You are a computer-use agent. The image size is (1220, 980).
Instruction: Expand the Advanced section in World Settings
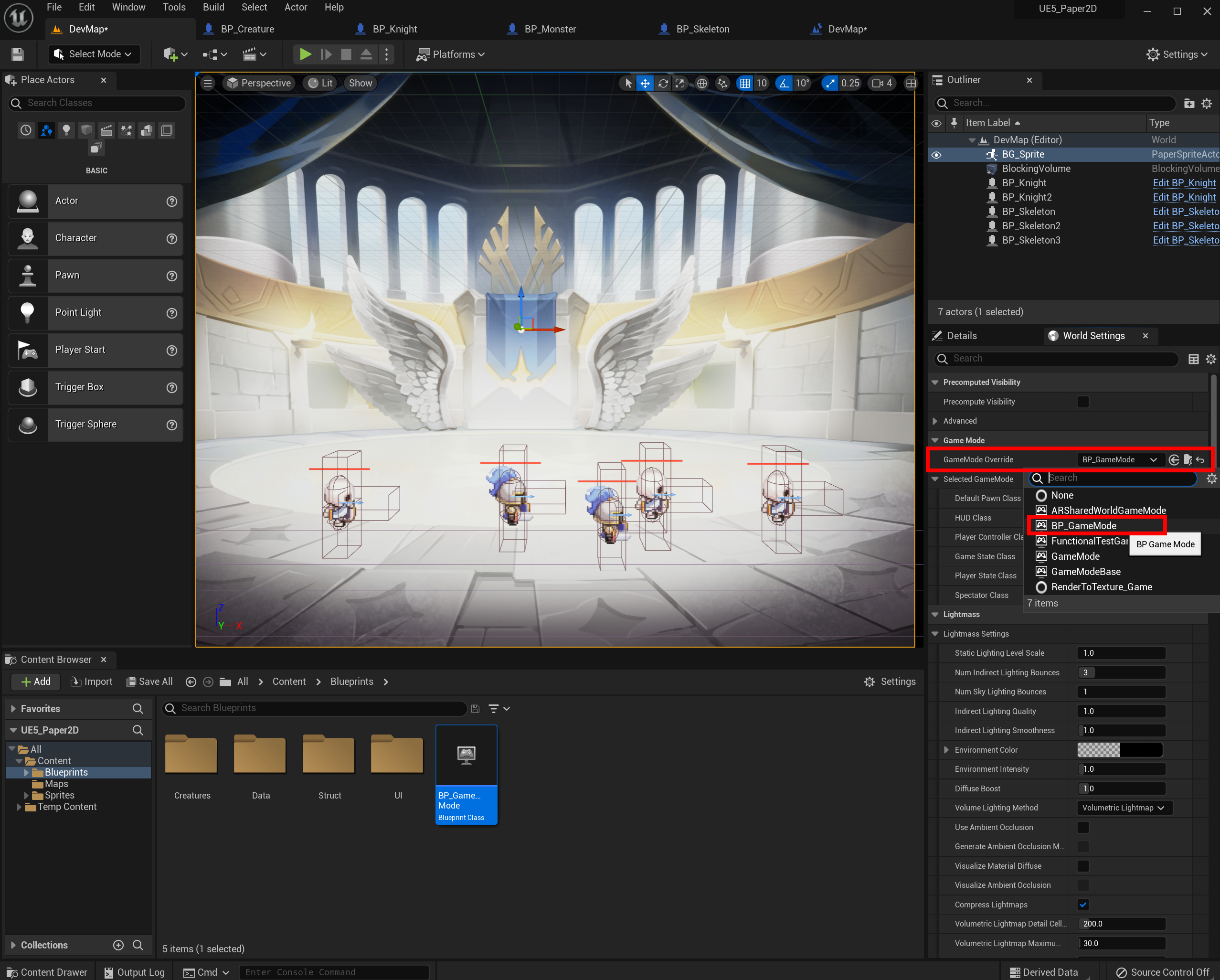935,421
